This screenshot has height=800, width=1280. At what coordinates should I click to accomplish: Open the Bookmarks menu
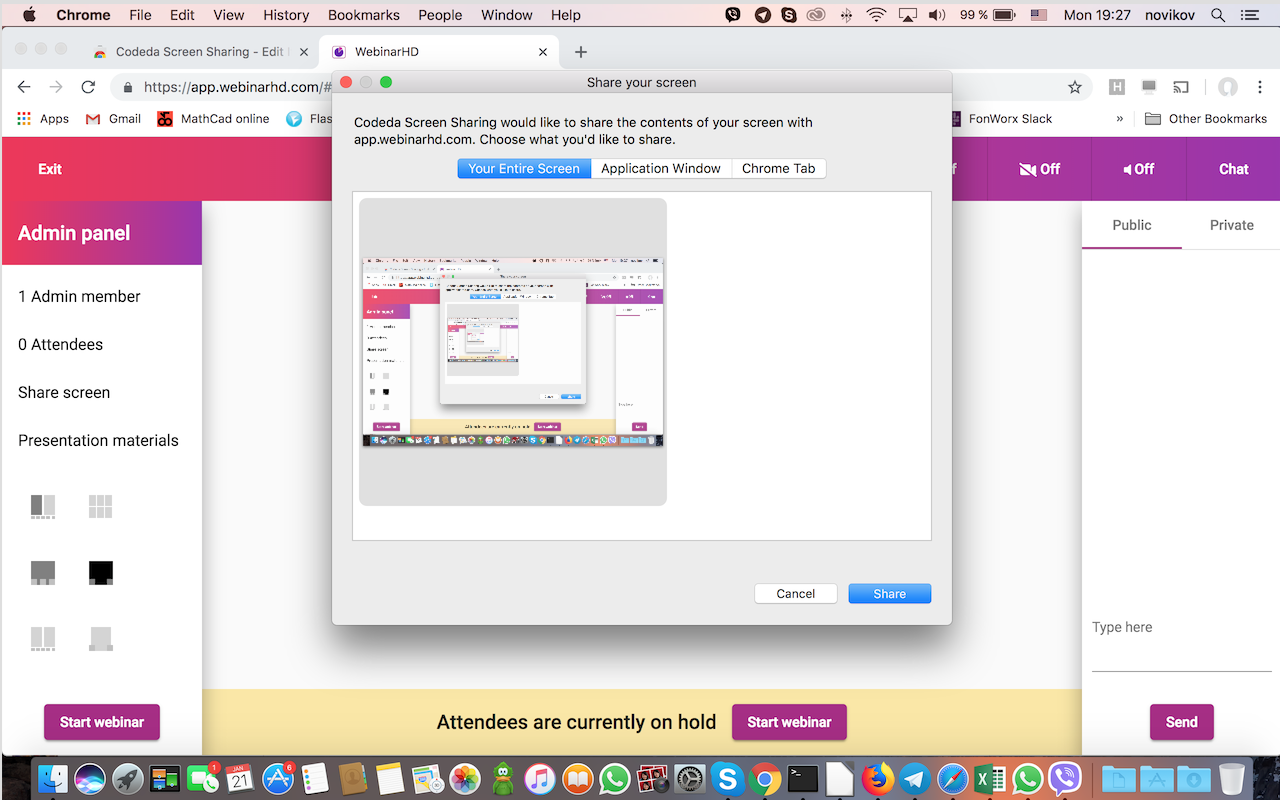pyautogui.click(x=363, y=14)
